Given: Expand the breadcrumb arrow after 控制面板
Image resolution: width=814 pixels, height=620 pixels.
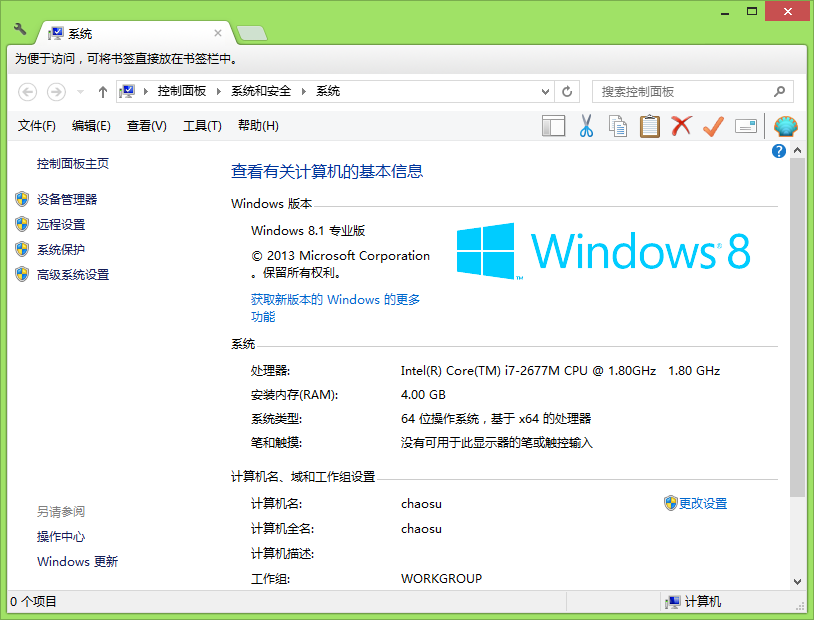Looking at the screenshot, I should tap(219, 91).
